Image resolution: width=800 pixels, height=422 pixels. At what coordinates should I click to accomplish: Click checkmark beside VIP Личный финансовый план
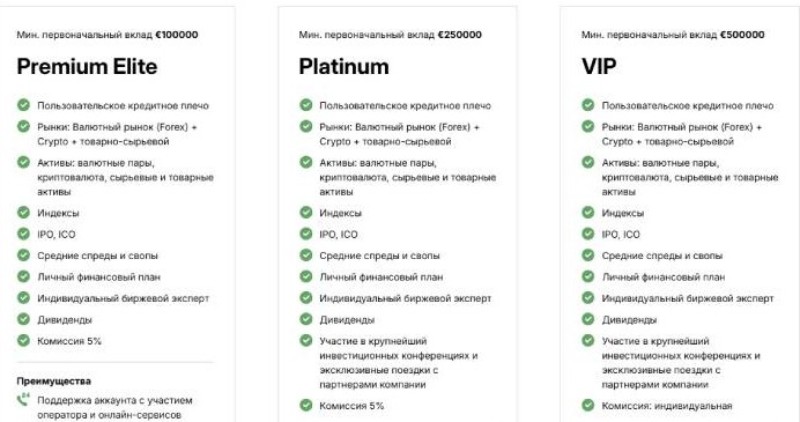[x=588, y=277]
